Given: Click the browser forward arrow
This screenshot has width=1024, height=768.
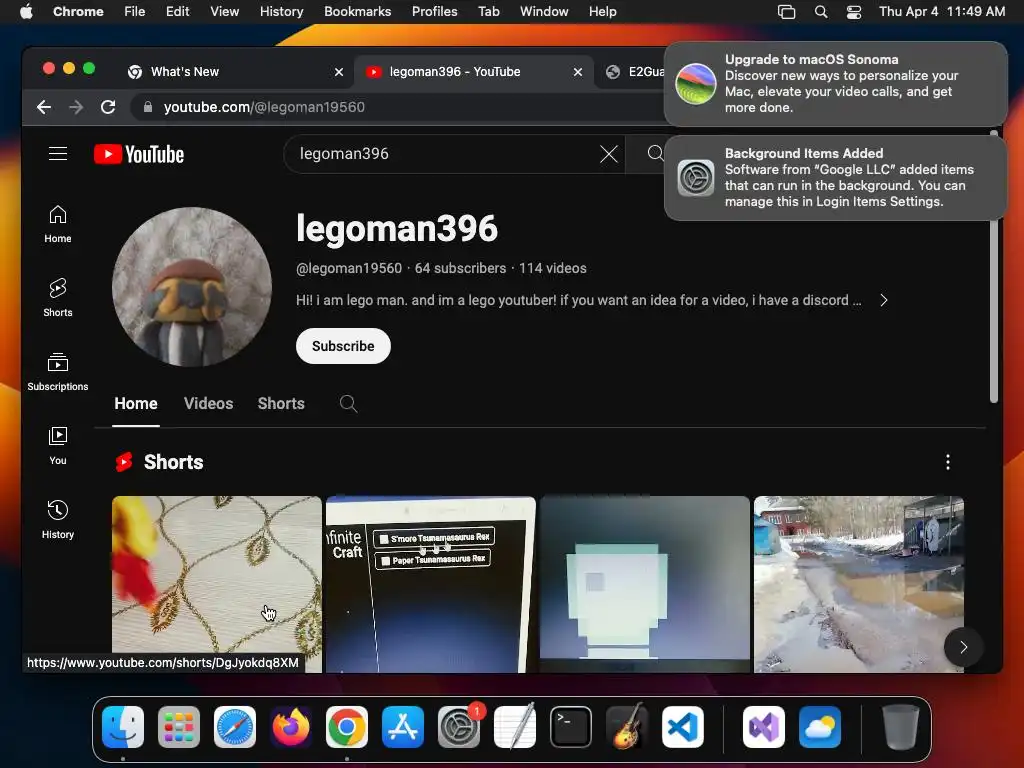Looking at the screenshot, I should coord(76,107).
